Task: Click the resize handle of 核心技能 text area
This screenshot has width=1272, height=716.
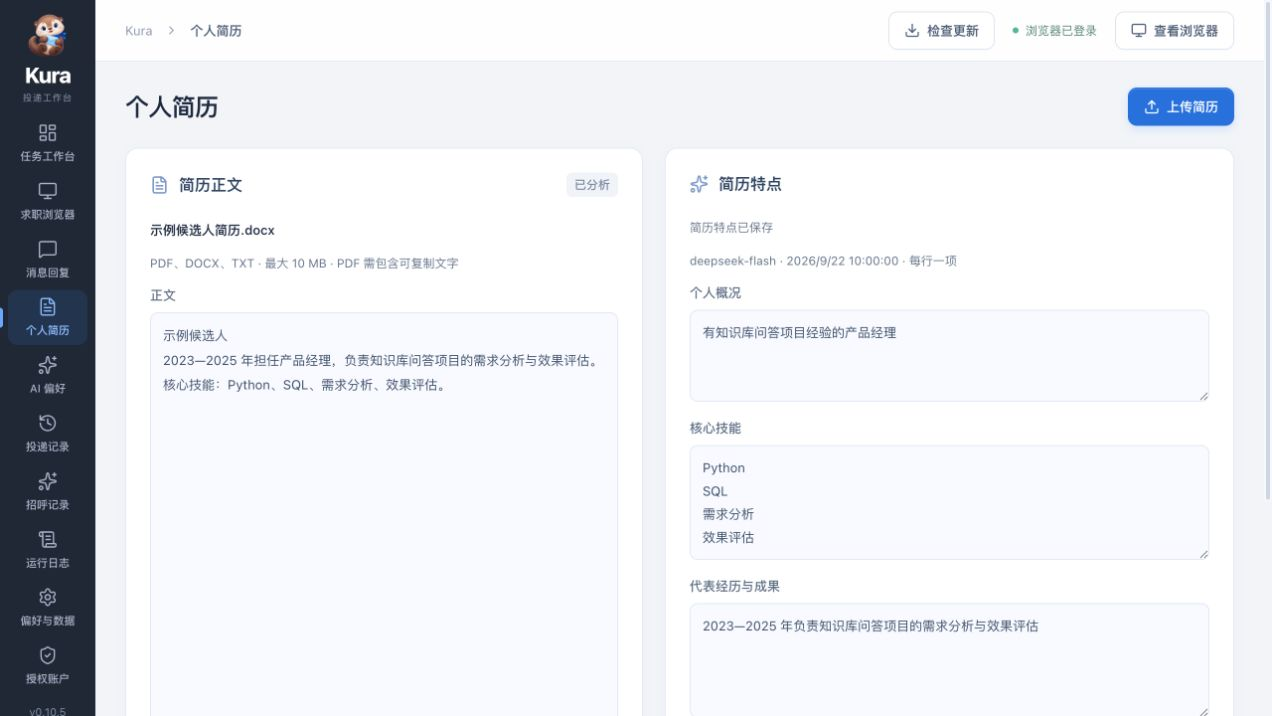Action: coord(1203,554)
